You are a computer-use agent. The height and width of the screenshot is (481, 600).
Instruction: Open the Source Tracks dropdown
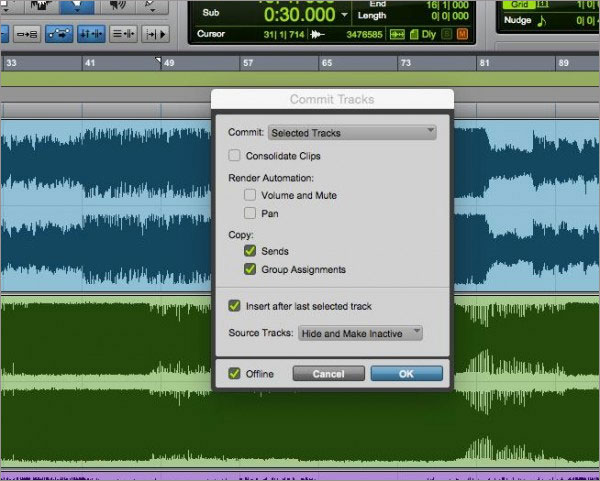[359, 333]
